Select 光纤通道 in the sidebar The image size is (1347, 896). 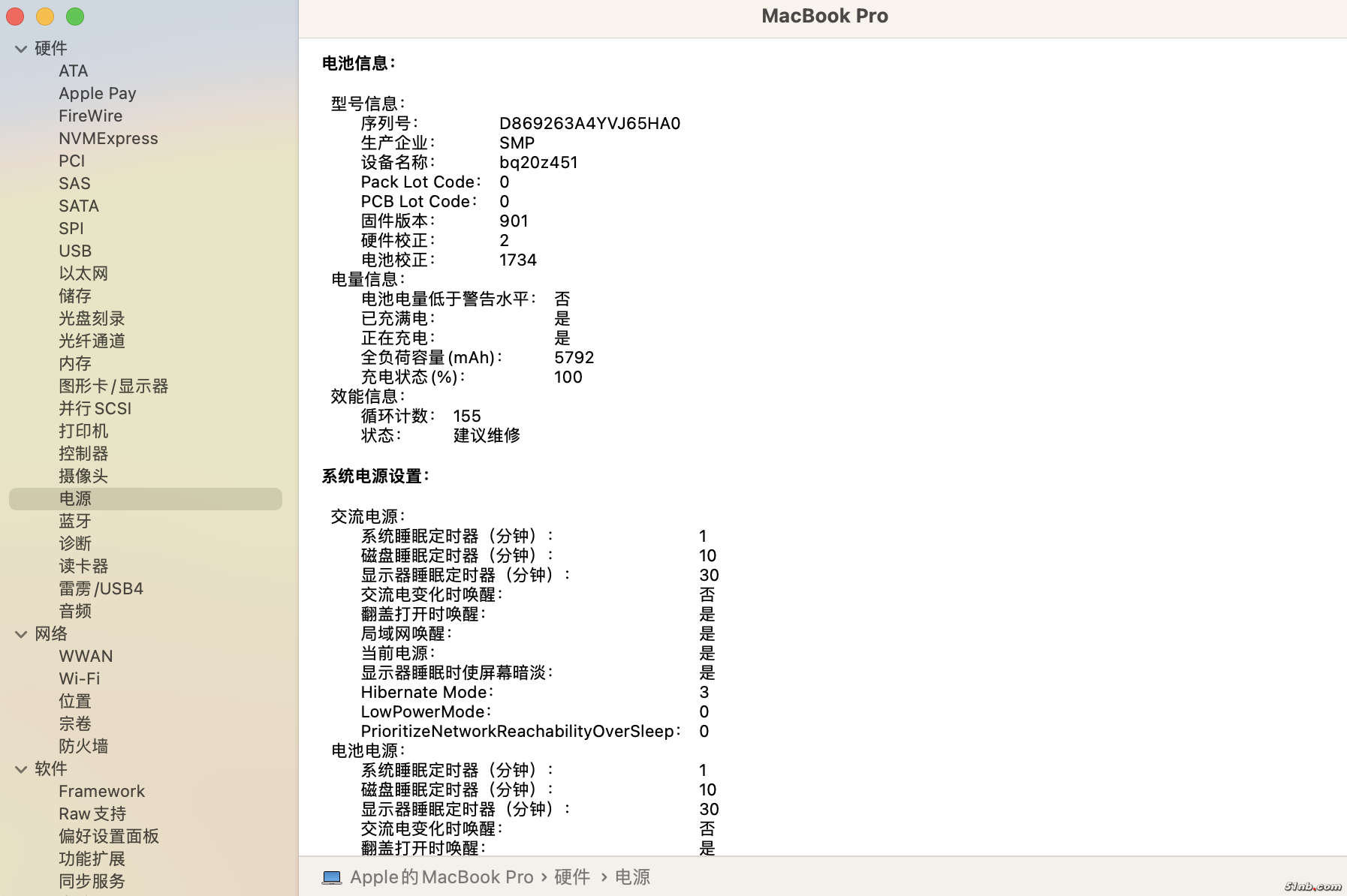92,341
